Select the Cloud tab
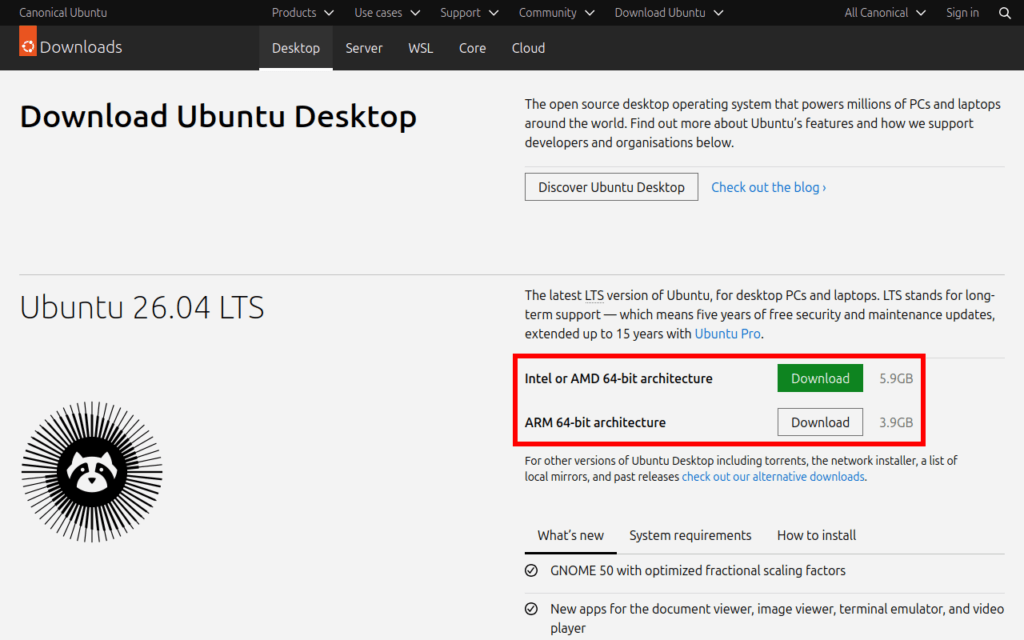This screenshot has height=640, width=1024. click(528, 48)
